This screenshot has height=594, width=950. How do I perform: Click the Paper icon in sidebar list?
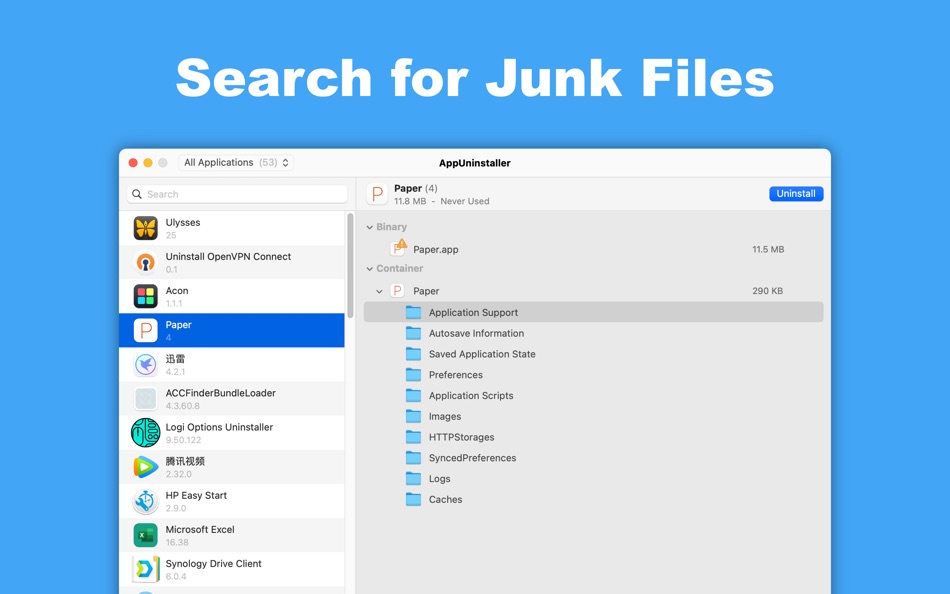coord(145,330)
